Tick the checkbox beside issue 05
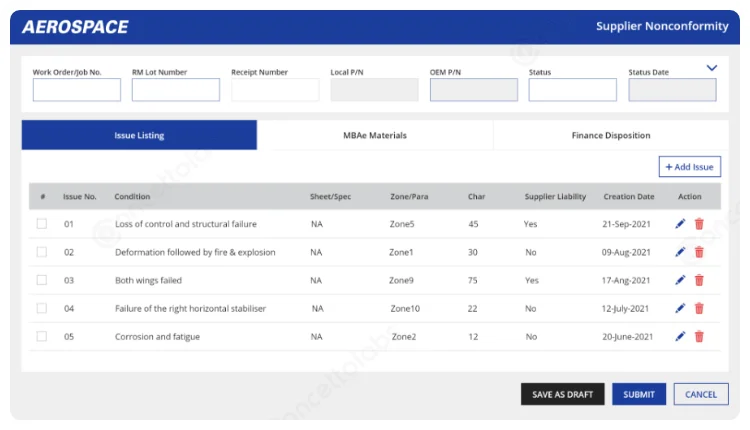Viewport: 750px width, 430px height. [x=42, y=337]
